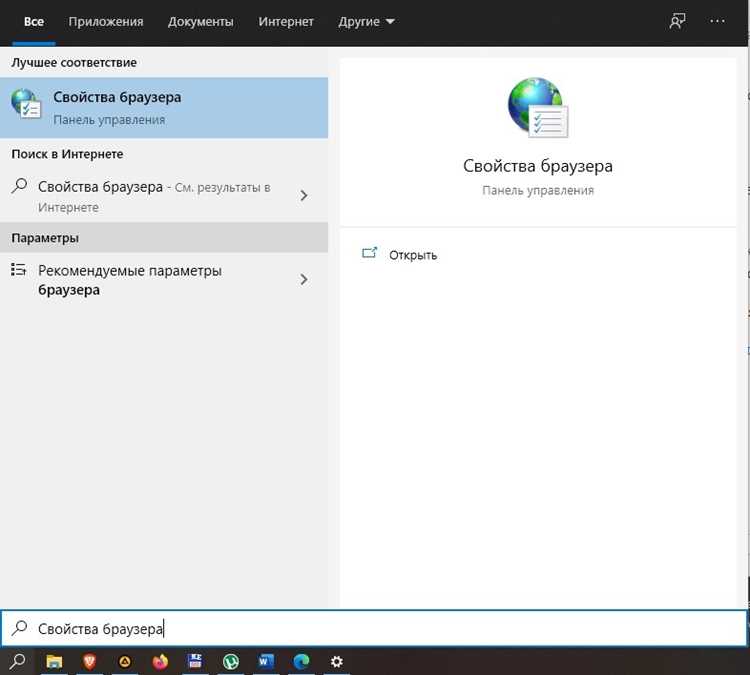Open Settings gear on taskbar
The height and width of the screenshot is (675, 750).
337,662
